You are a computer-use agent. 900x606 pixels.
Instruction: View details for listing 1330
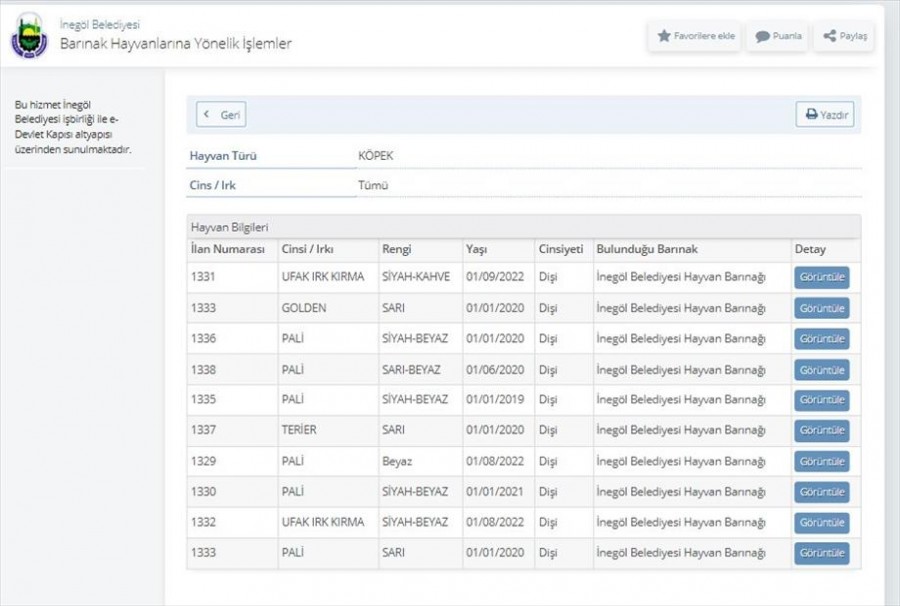(821, 492)
